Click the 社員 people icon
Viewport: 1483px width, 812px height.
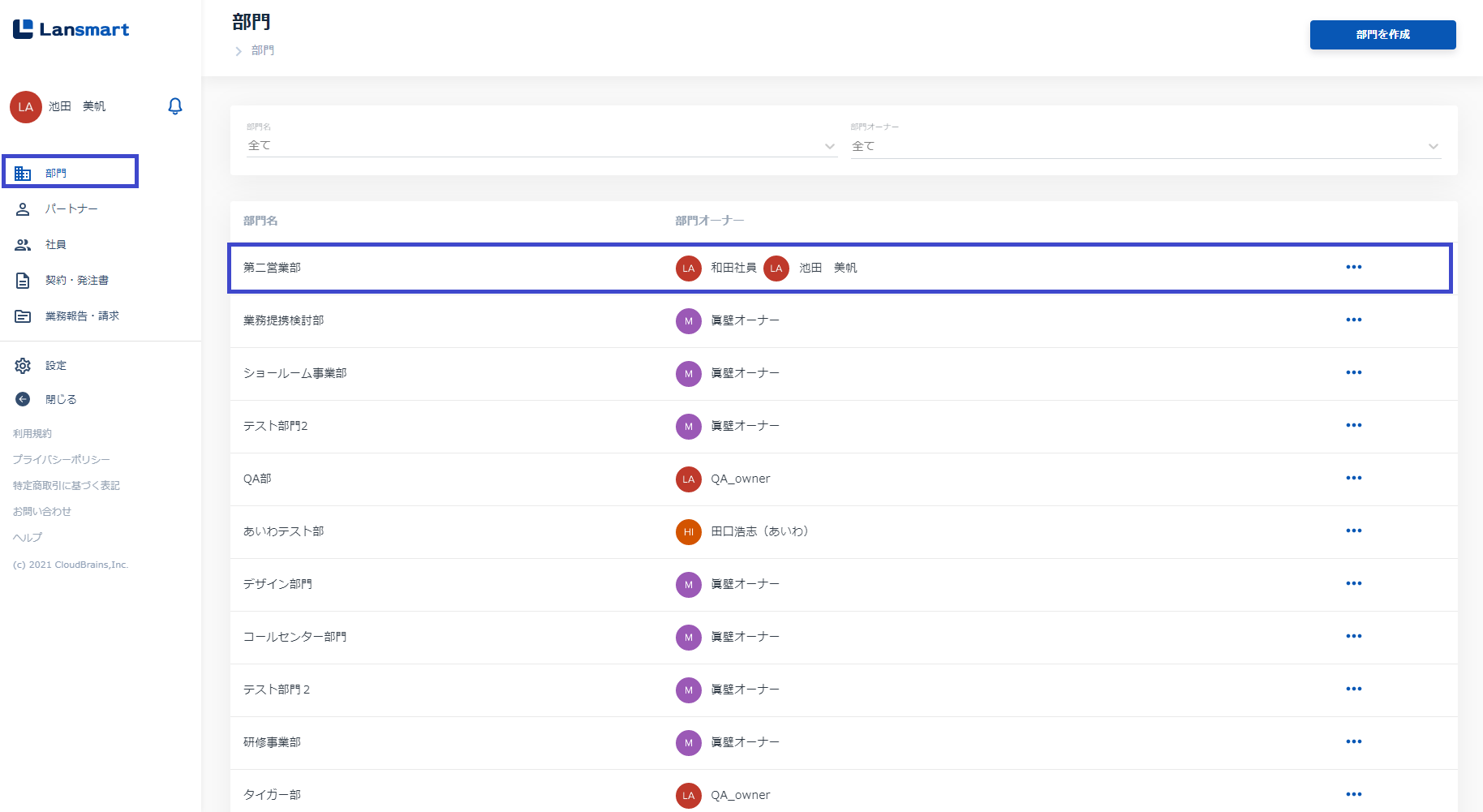tap(23, 245)
